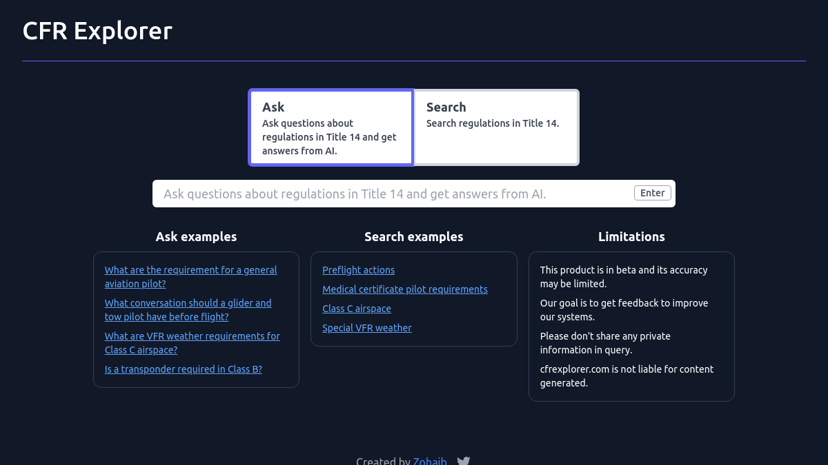This screenshot has width=828, height=465.
Task: Switch to the Search mode card
Action: pyautogui.click(x=496, y=128)
